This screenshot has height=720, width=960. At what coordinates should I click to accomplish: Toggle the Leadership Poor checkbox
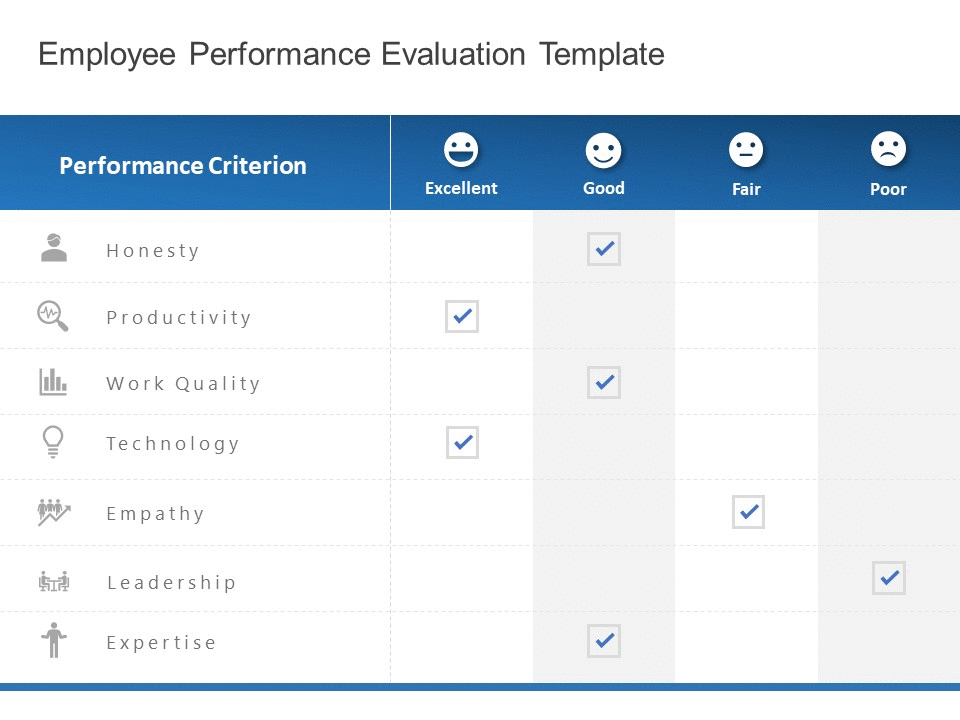click(x=889, y=578)
